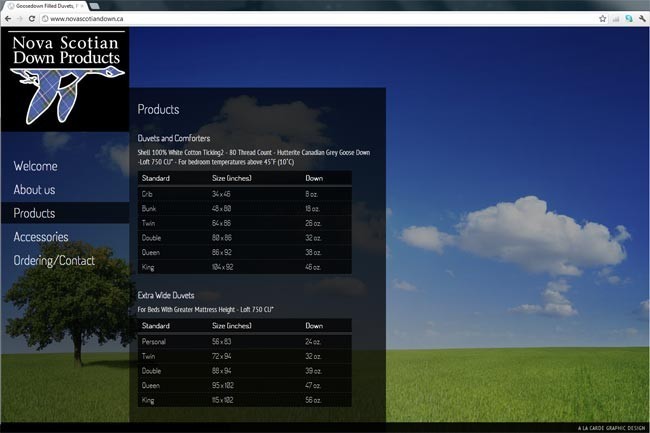Screen dimensions: 650x433
Task: Click the Crib row in the first table
Action: (245, 194)
